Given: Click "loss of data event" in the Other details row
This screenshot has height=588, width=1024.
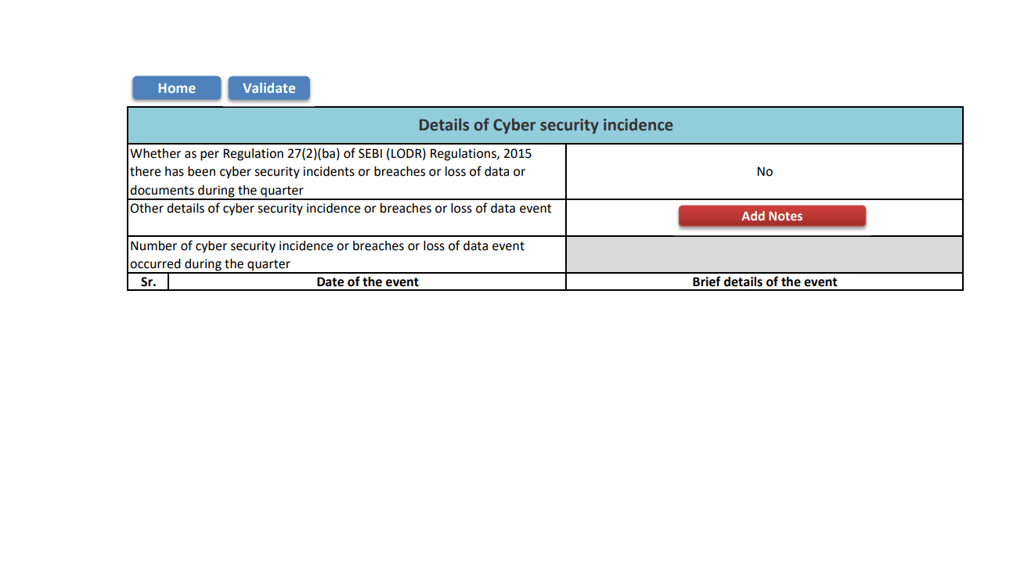Looking at the screenshot, I should (x=499, y=209).
